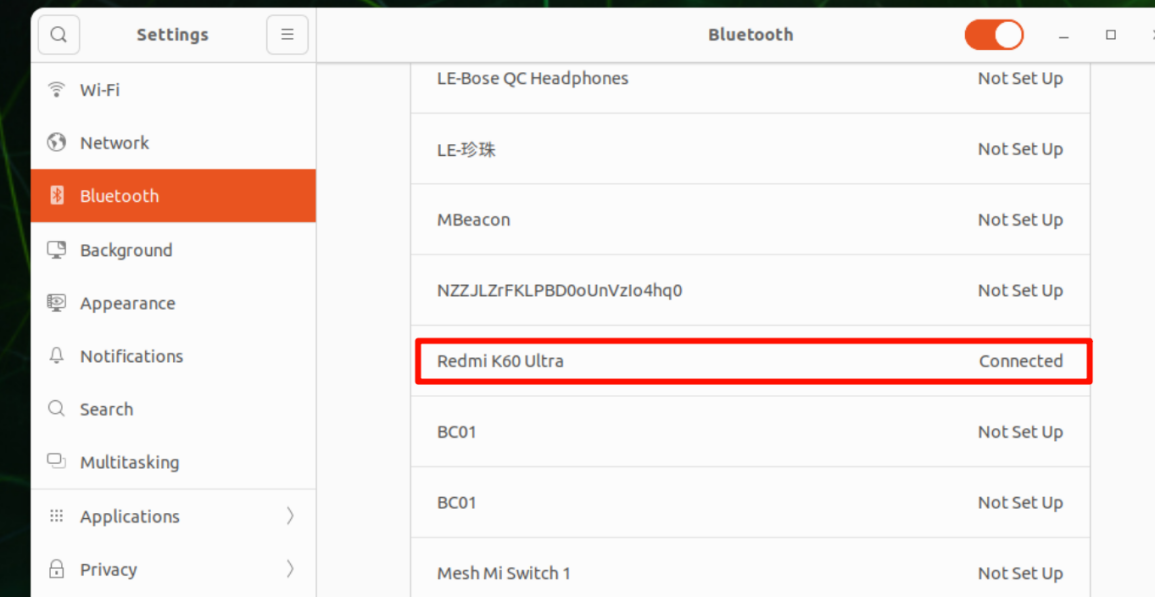Click the Background monitor icon

57,250
